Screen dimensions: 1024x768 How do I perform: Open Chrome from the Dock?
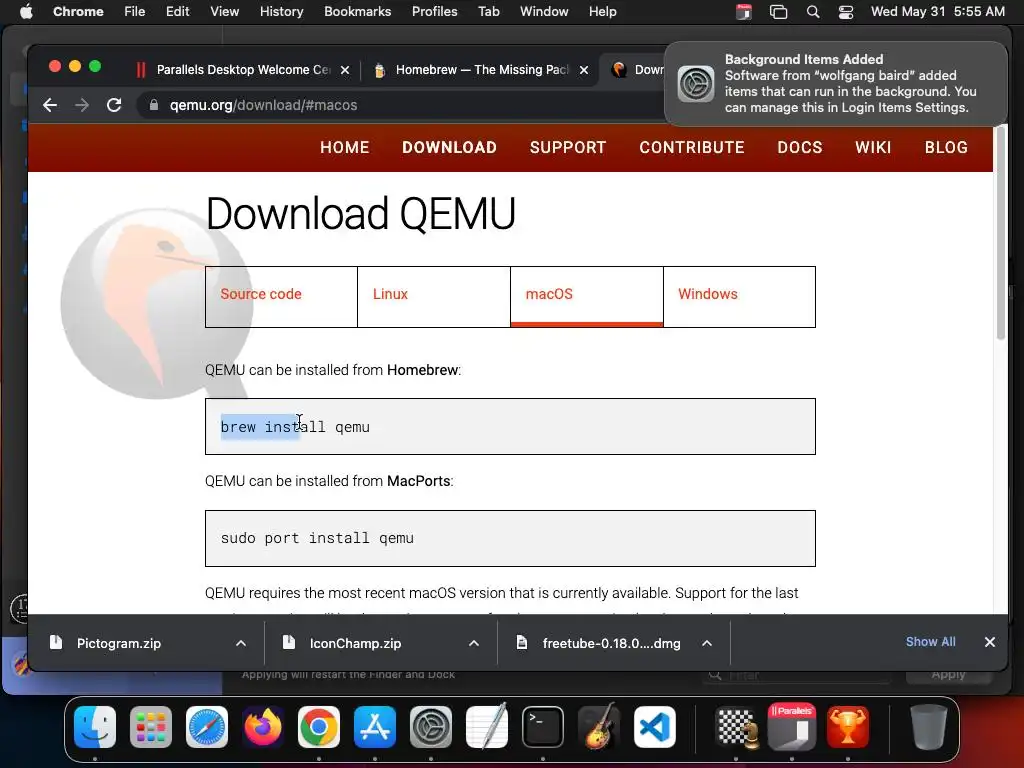pyautogui.click(x=319, y=727)
